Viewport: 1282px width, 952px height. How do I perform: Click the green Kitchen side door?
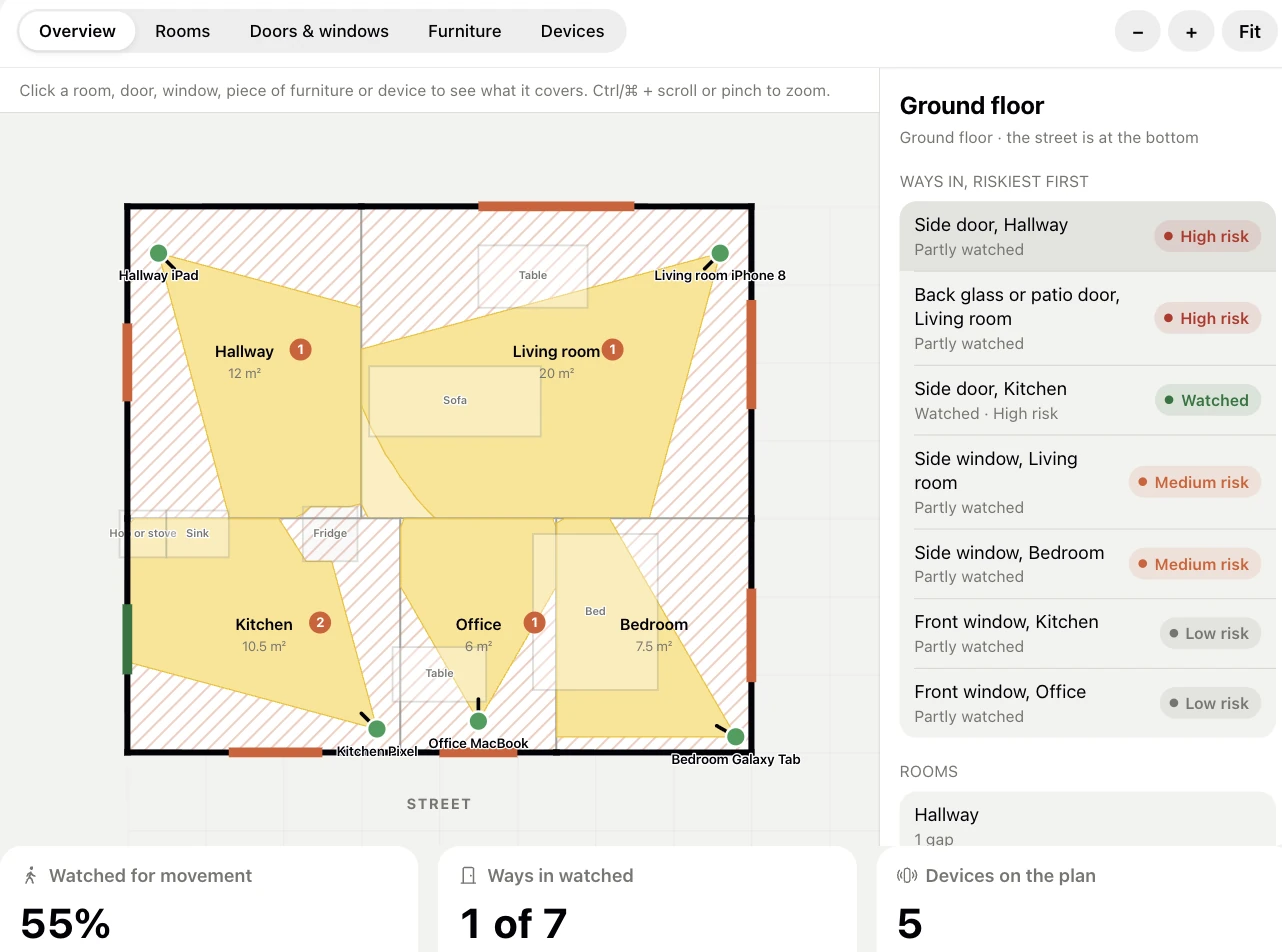pyautogui.click(x=127, y=639)
